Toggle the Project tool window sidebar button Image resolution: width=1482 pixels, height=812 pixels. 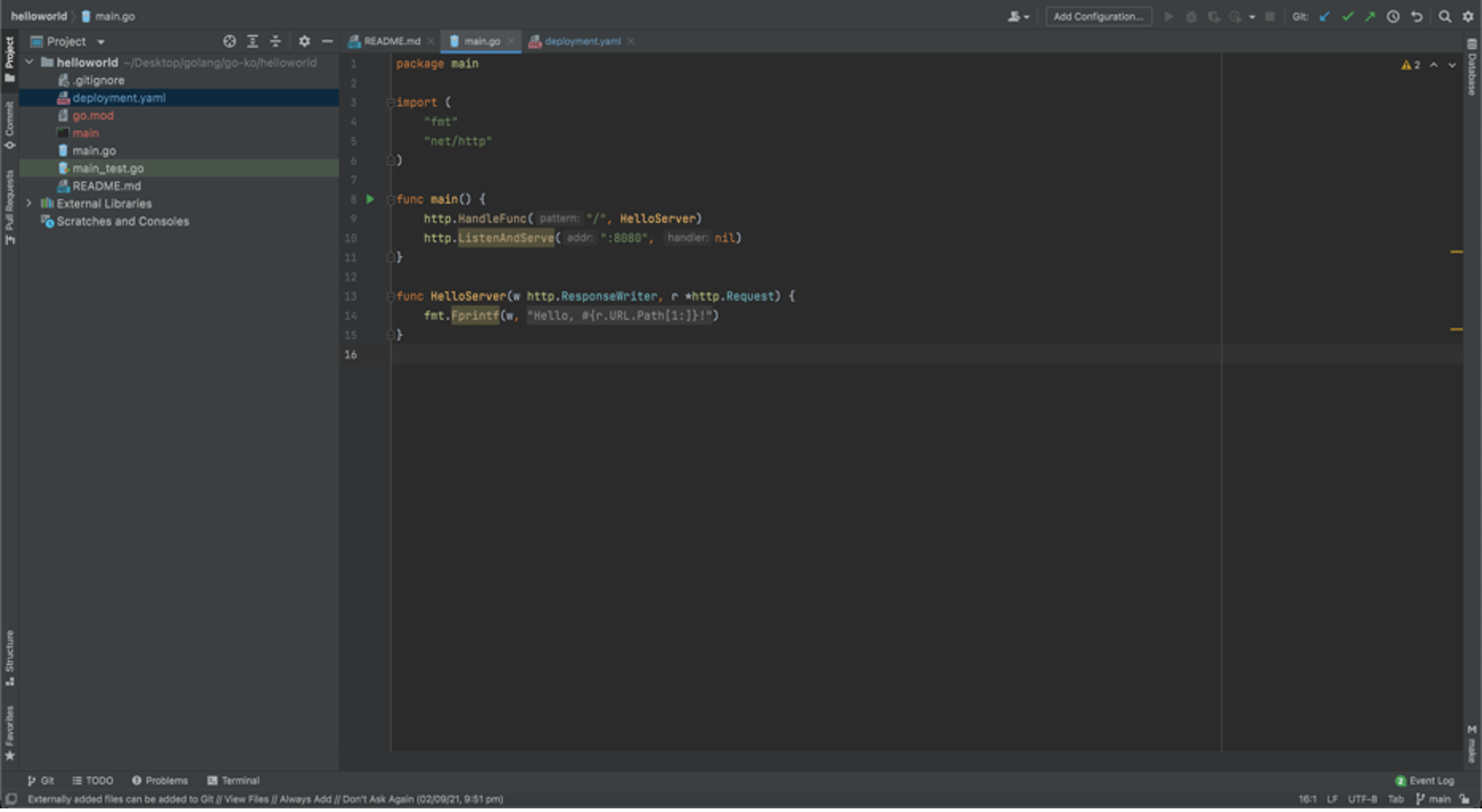[x=9, y=59]
